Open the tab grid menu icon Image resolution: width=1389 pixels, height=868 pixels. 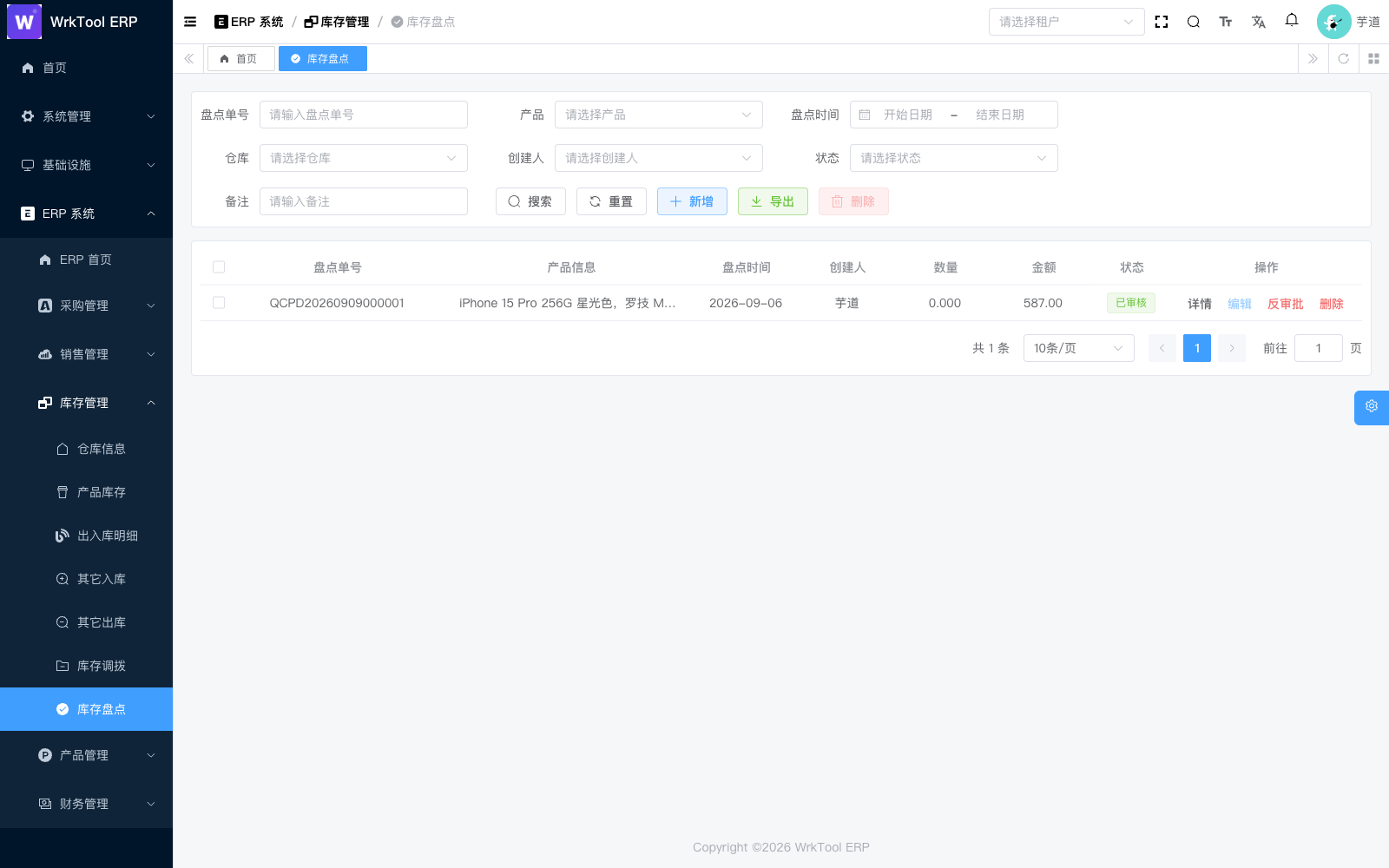tap(1373, 58)
